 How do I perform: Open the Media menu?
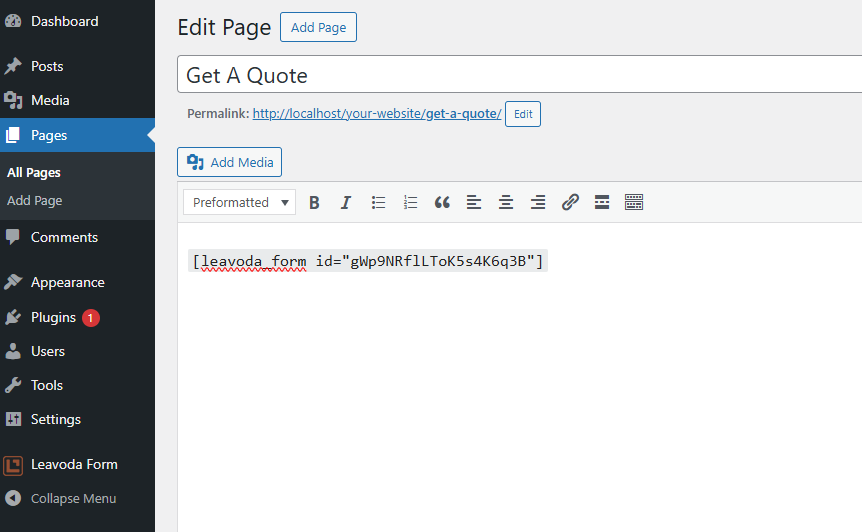[78, 101]
